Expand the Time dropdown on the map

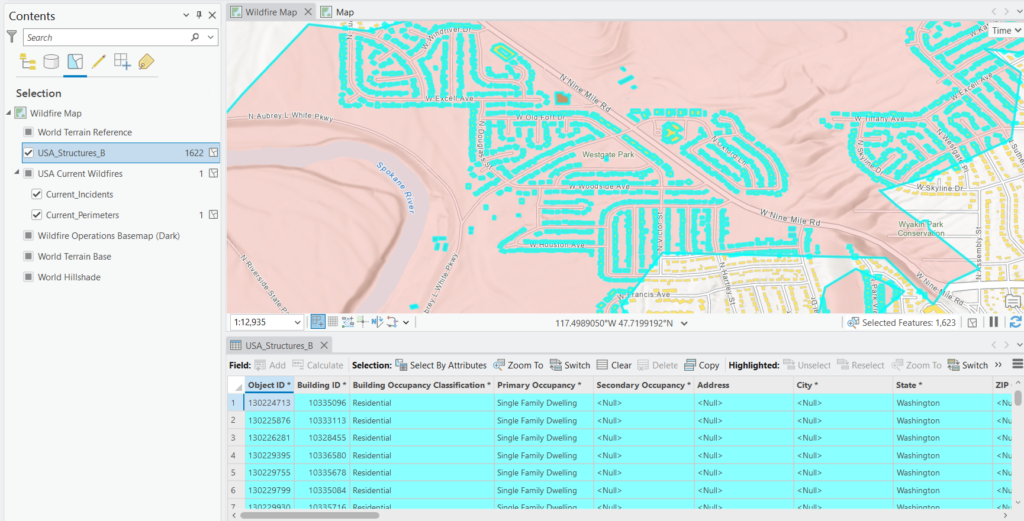1006,30
